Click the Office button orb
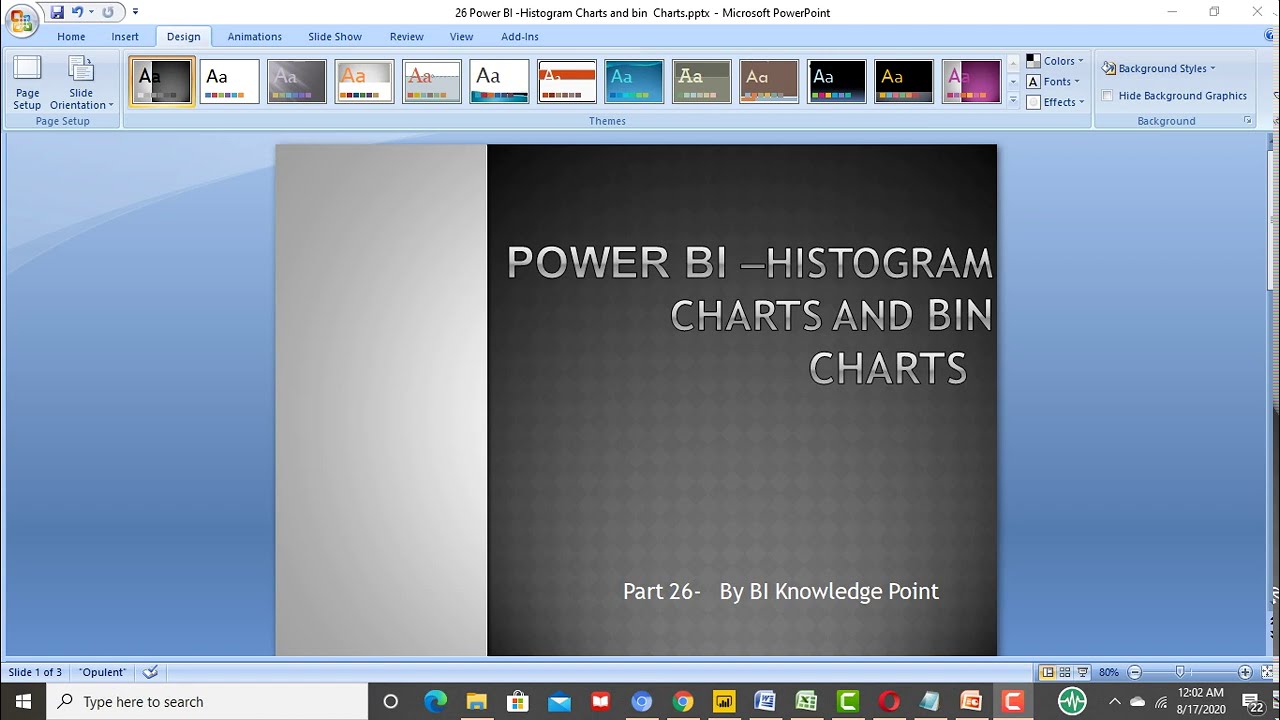Viewport: 1280px width, 720px height. click(22, 19)
